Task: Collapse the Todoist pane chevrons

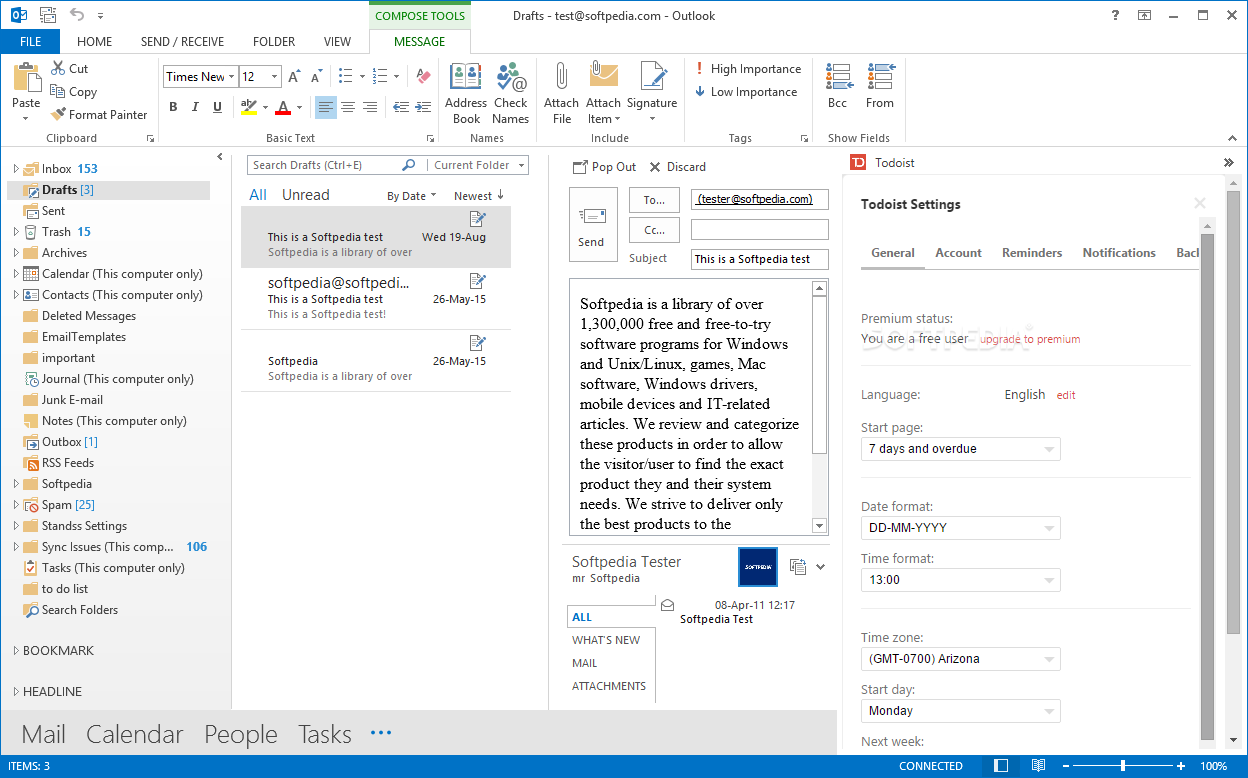Action: point(1229,162)
